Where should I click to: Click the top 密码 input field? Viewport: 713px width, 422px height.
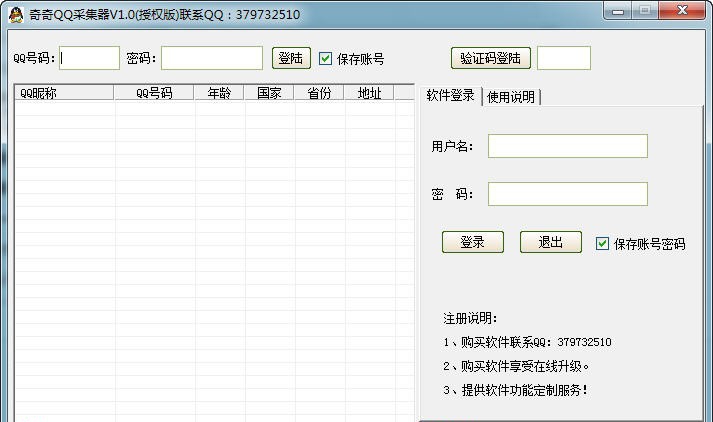[x=212, y=58]
